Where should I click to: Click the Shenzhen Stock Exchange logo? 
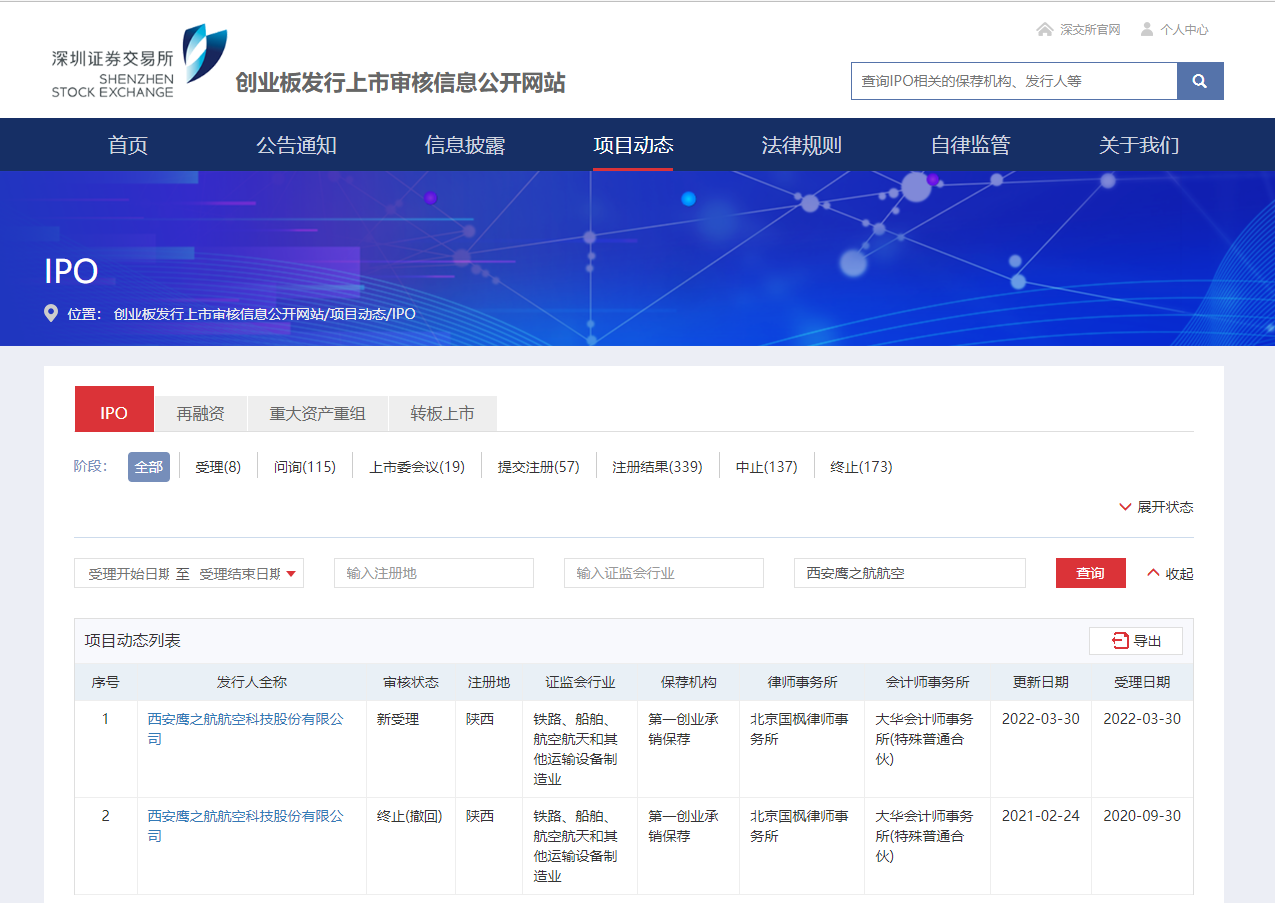tap(139, 62)
